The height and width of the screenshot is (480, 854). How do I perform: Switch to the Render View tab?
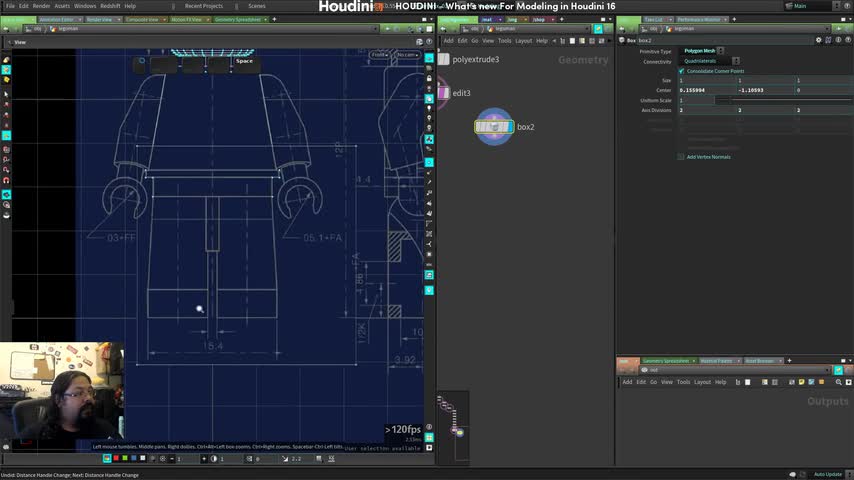coord(100,20)
